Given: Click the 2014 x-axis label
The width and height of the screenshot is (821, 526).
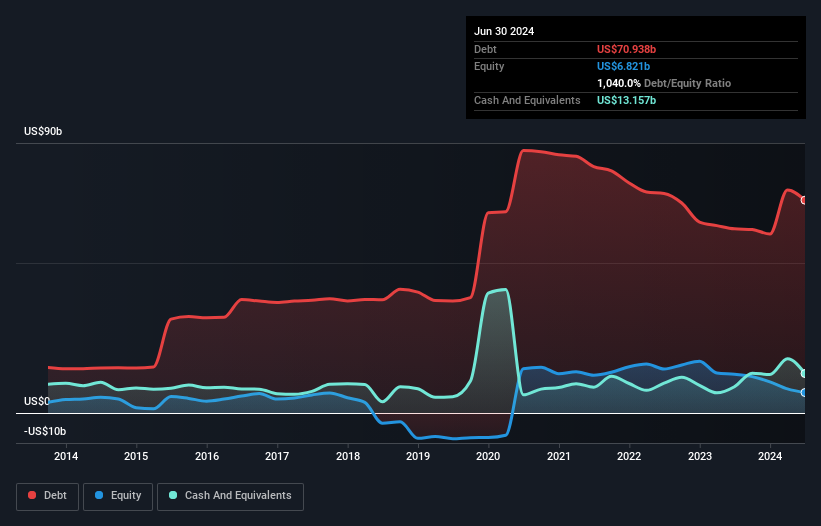Looking at the screenshot, I should [66, 456].
